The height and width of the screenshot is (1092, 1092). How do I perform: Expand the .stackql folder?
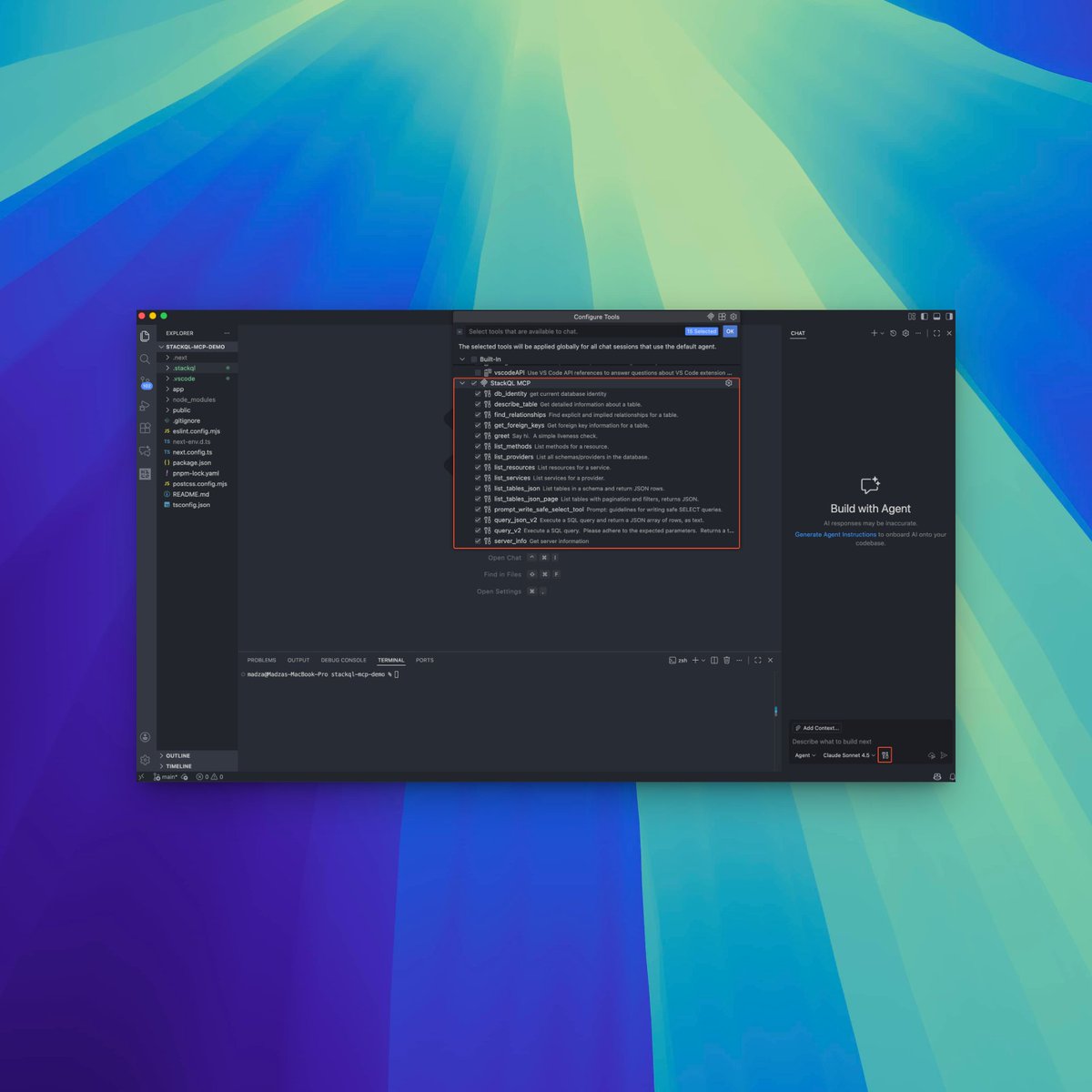point(167,368)
